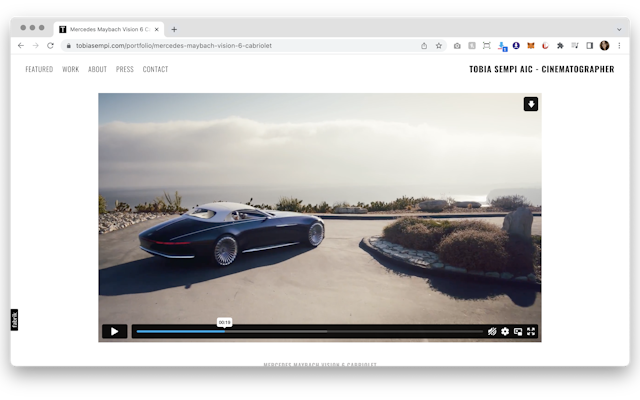This screenshot has height=400, width=640.
Task: Open video settings gear
Action: 505,331
